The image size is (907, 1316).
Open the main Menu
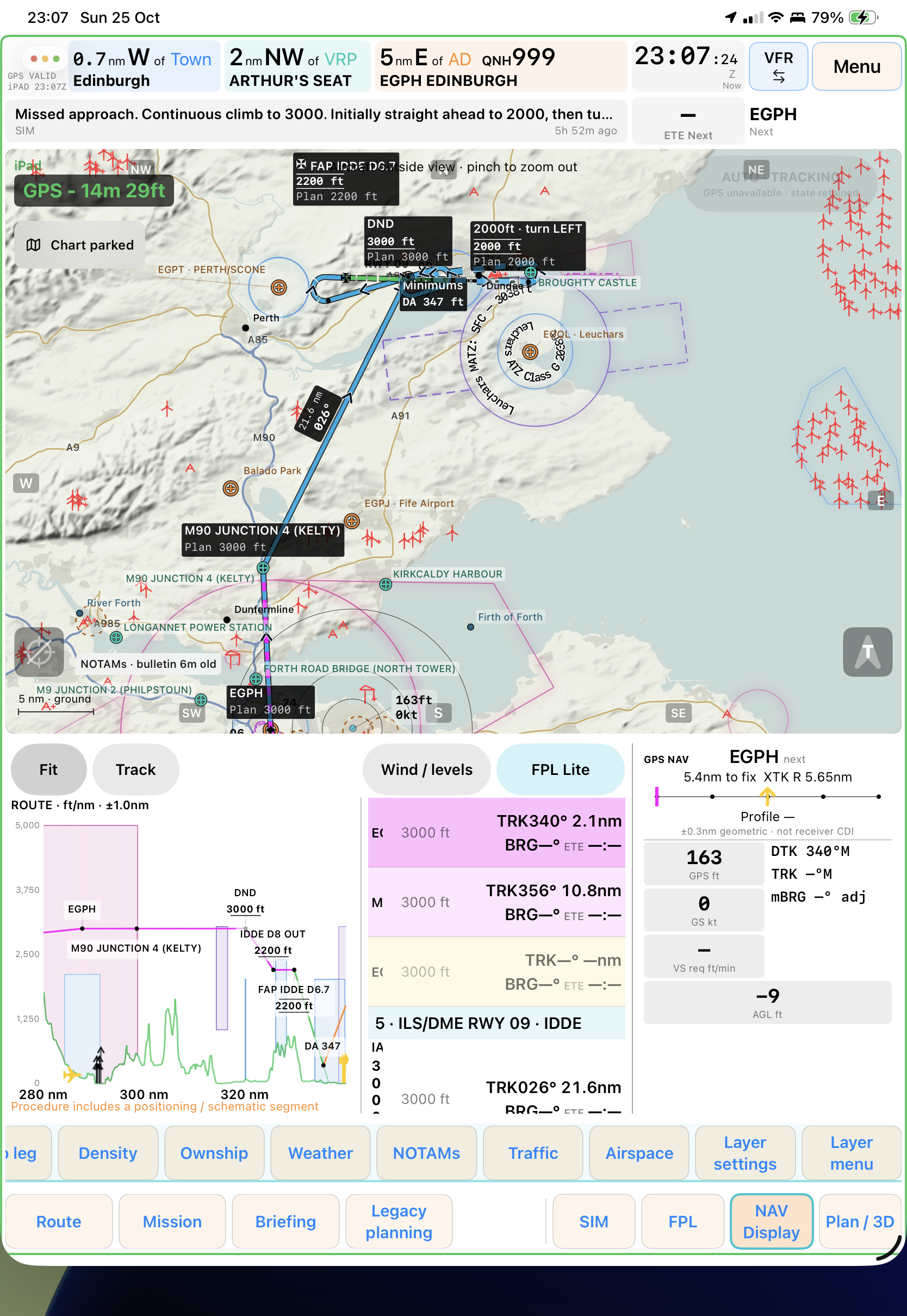(856, 66)
